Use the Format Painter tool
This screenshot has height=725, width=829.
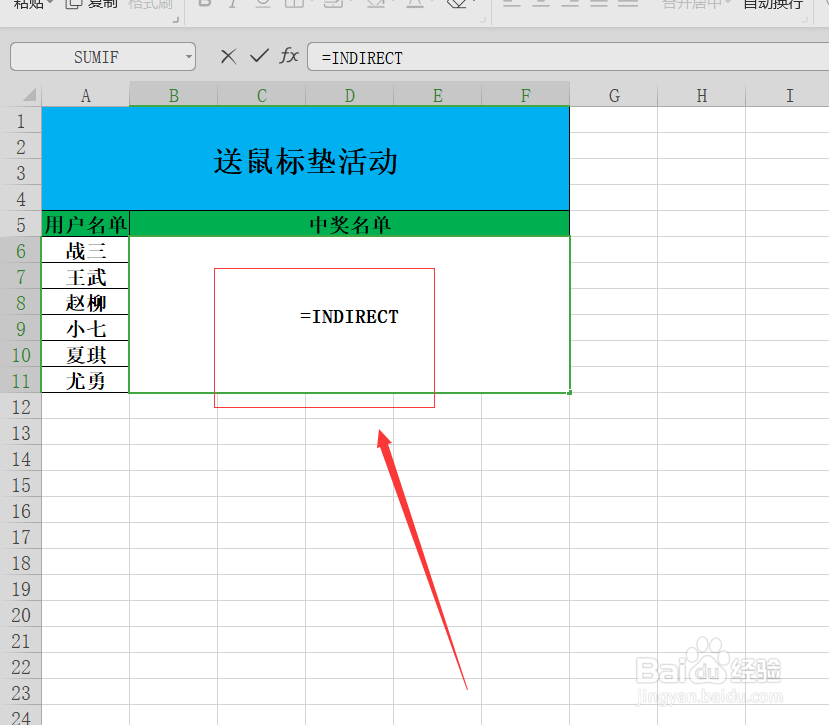148,5
